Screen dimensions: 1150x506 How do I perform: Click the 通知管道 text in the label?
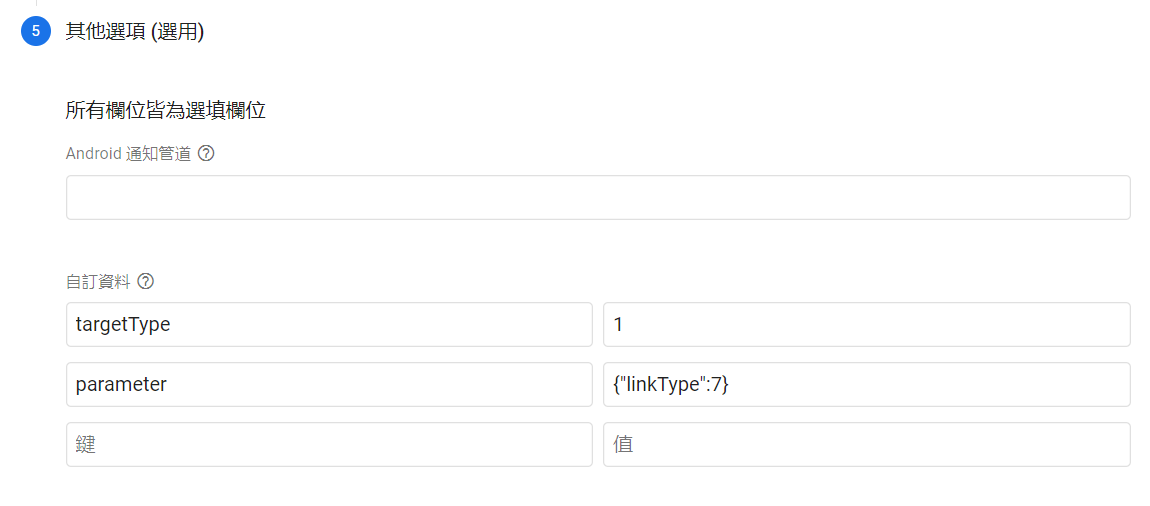point(158,154)
